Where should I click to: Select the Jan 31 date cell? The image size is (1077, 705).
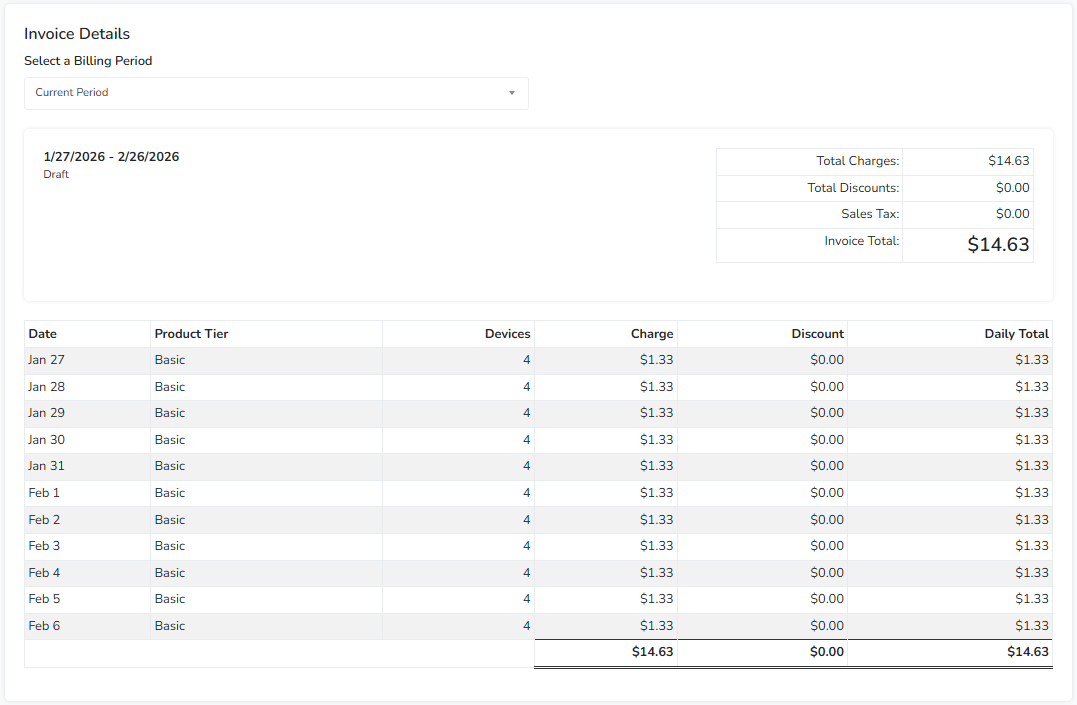tap(46, 466)
